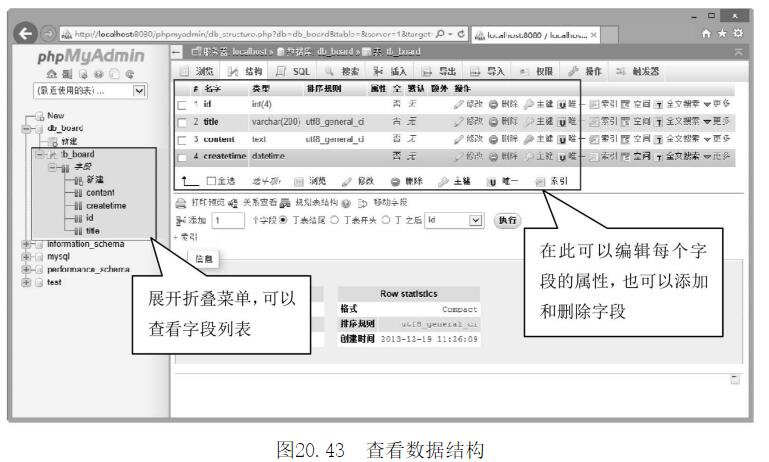Check the checkbox for the title row
This screenshot has width=769, height=462.
coord(181,122)
